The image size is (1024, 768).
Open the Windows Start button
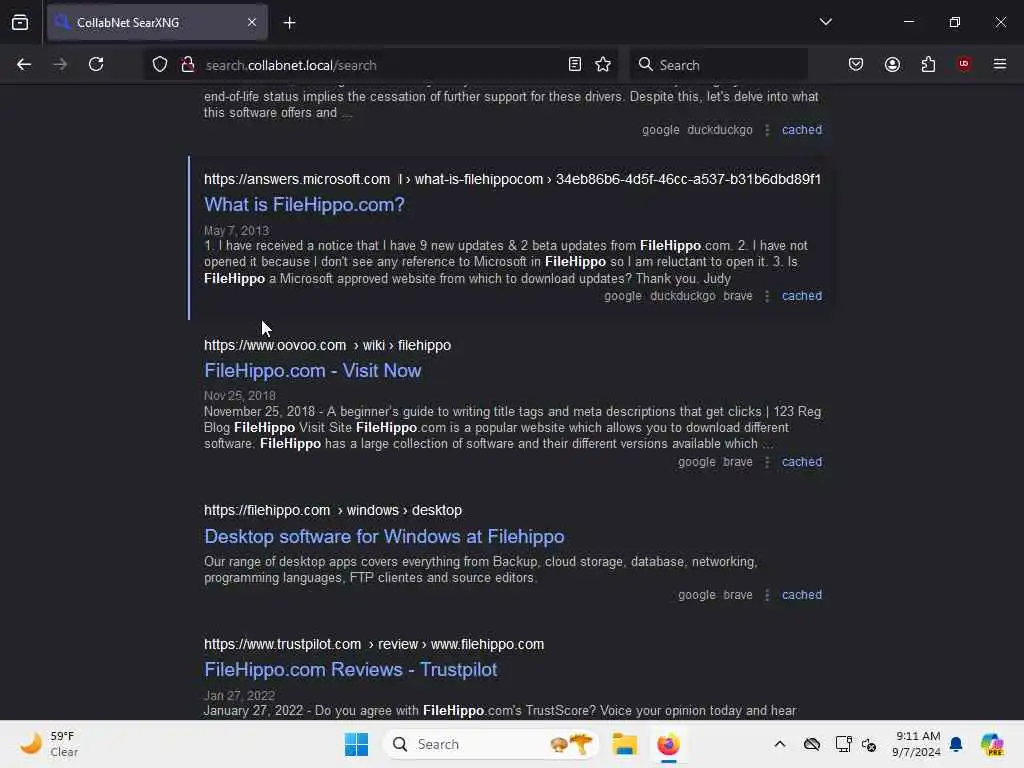coord(357,744)
